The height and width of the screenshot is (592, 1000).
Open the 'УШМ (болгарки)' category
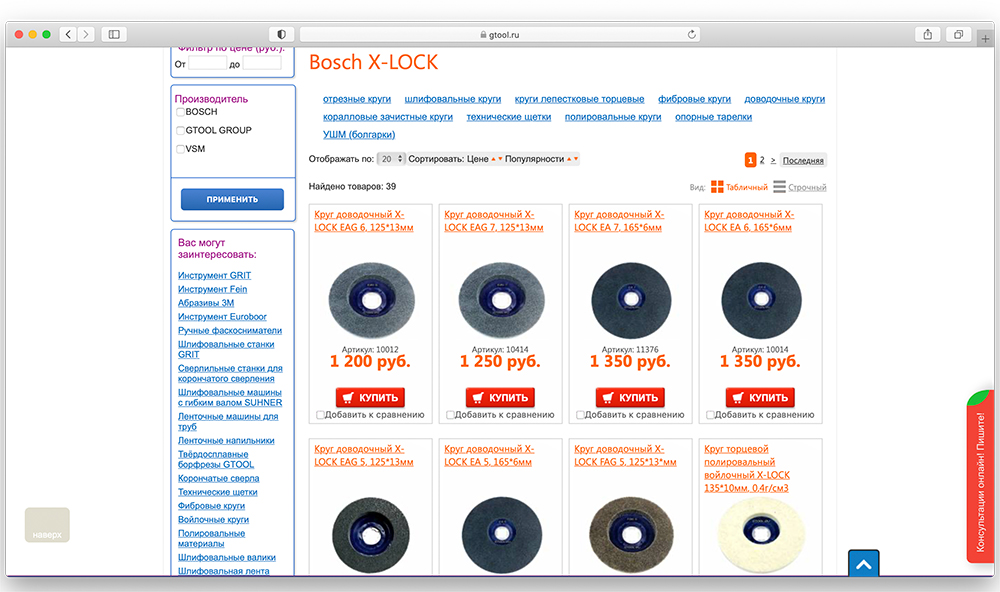coord(359,135)
